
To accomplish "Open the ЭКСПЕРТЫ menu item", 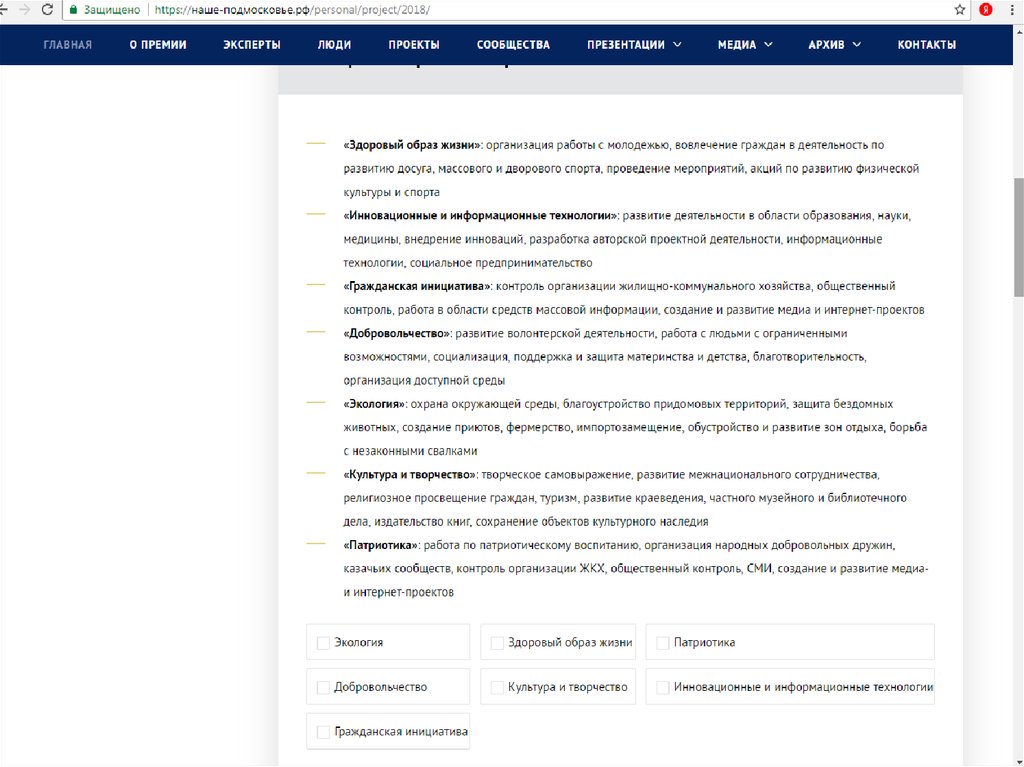I will (x=252, y=44).
